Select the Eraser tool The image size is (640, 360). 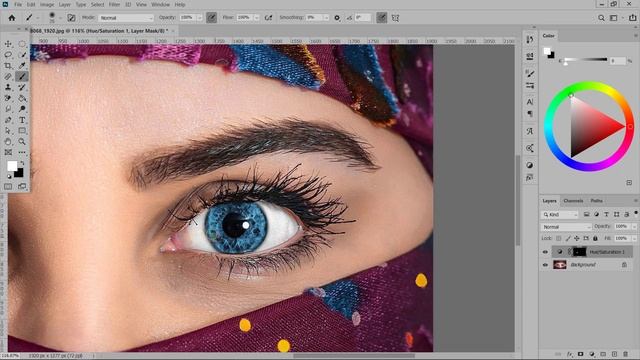8,98
